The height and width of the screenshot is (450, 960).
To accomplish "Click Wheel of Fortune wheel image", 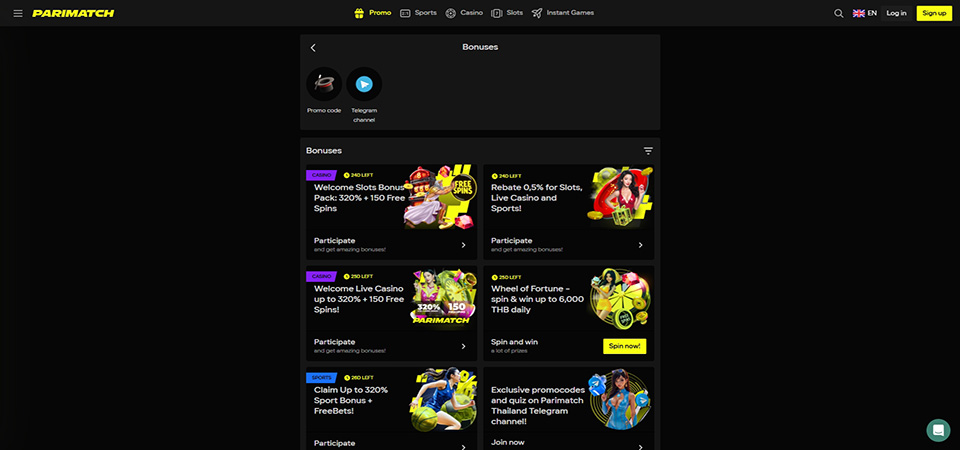I will pos(620,297).
